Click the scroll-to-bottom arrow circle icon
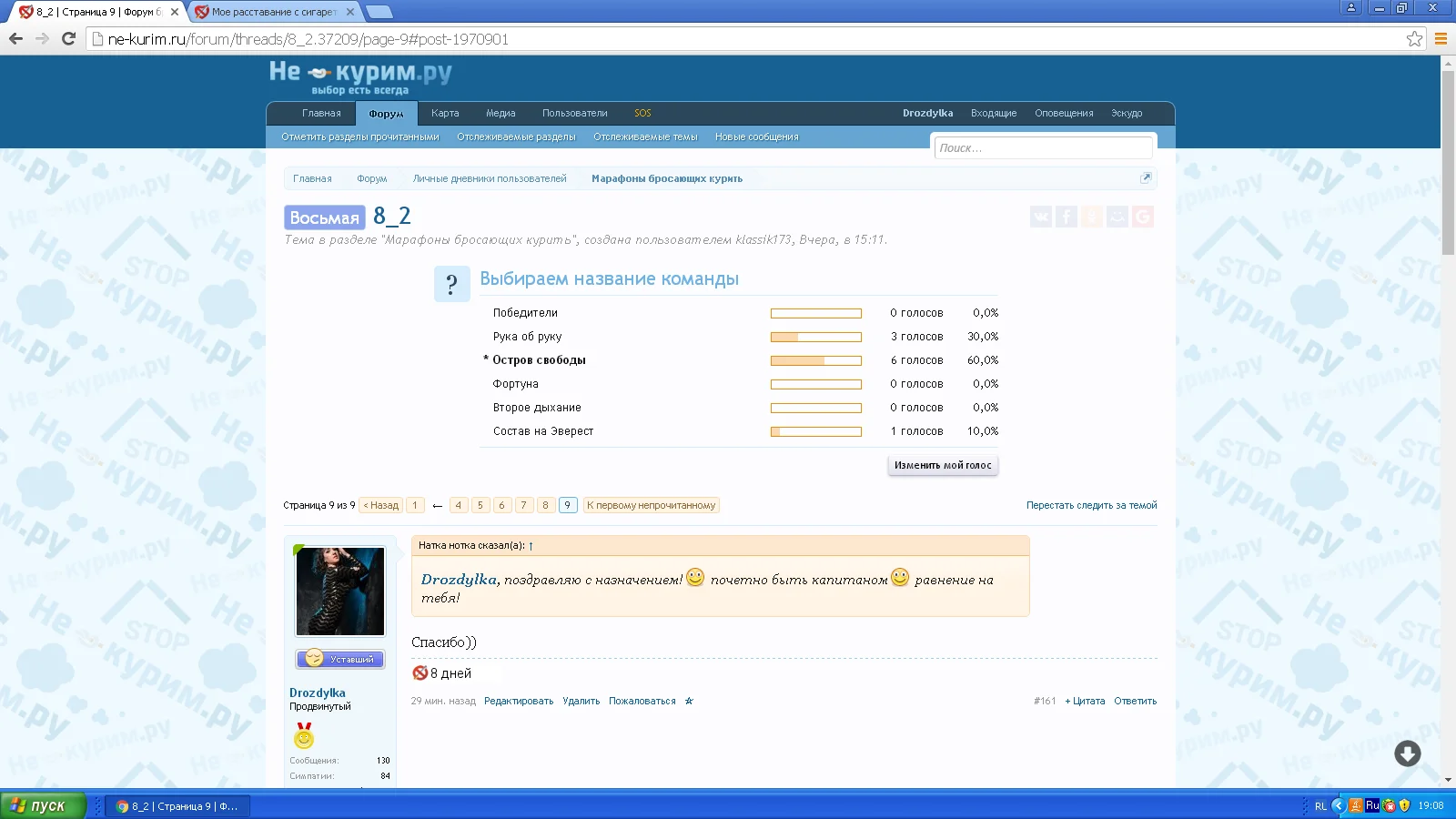Screen dimensions: 1456x819 point(1407,753)
